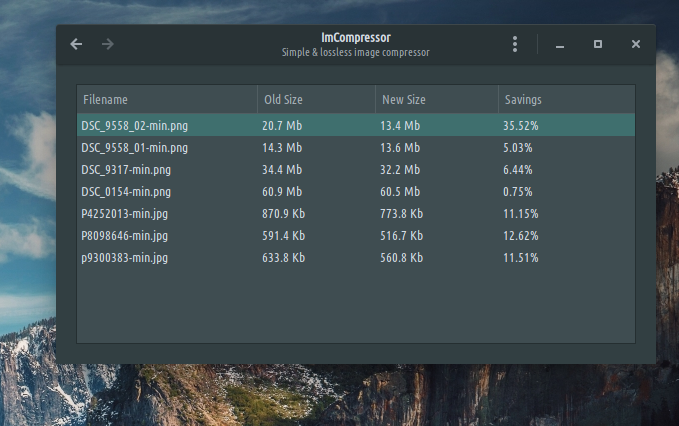Sort by the New Size column header
679x426 pixels.
(x=437, y=100)
